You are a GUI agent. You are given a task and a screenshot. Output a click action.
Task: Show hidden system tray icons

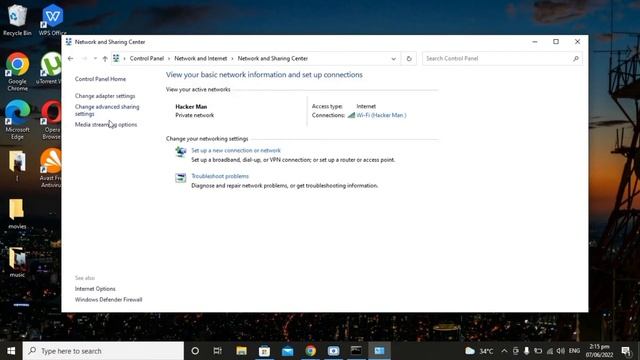point(504,351)
